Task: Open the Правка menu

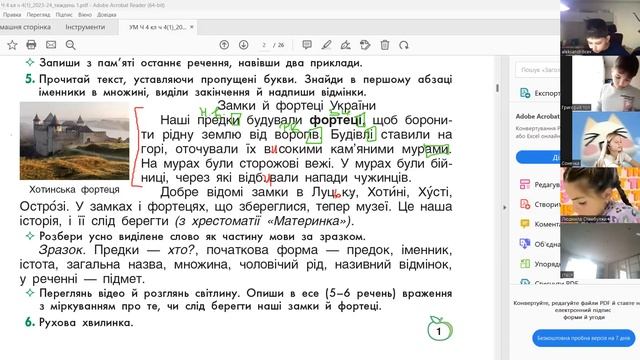Action: 12,15
